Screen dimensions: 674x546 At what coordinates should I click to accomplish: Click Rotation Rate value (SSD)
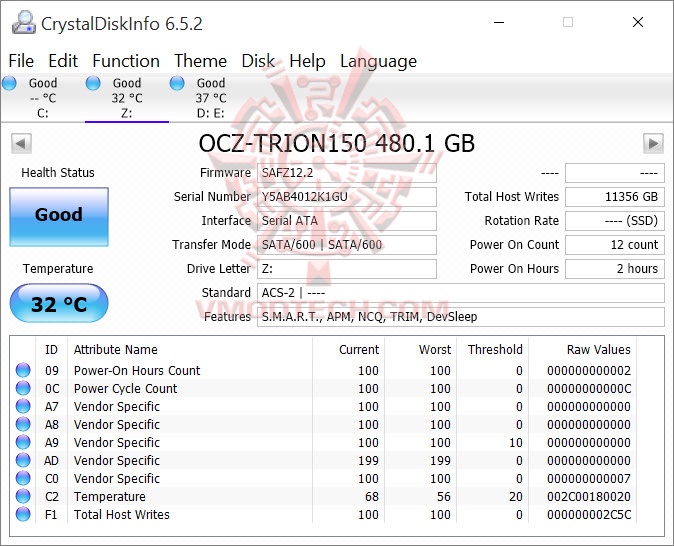[615, 221]
